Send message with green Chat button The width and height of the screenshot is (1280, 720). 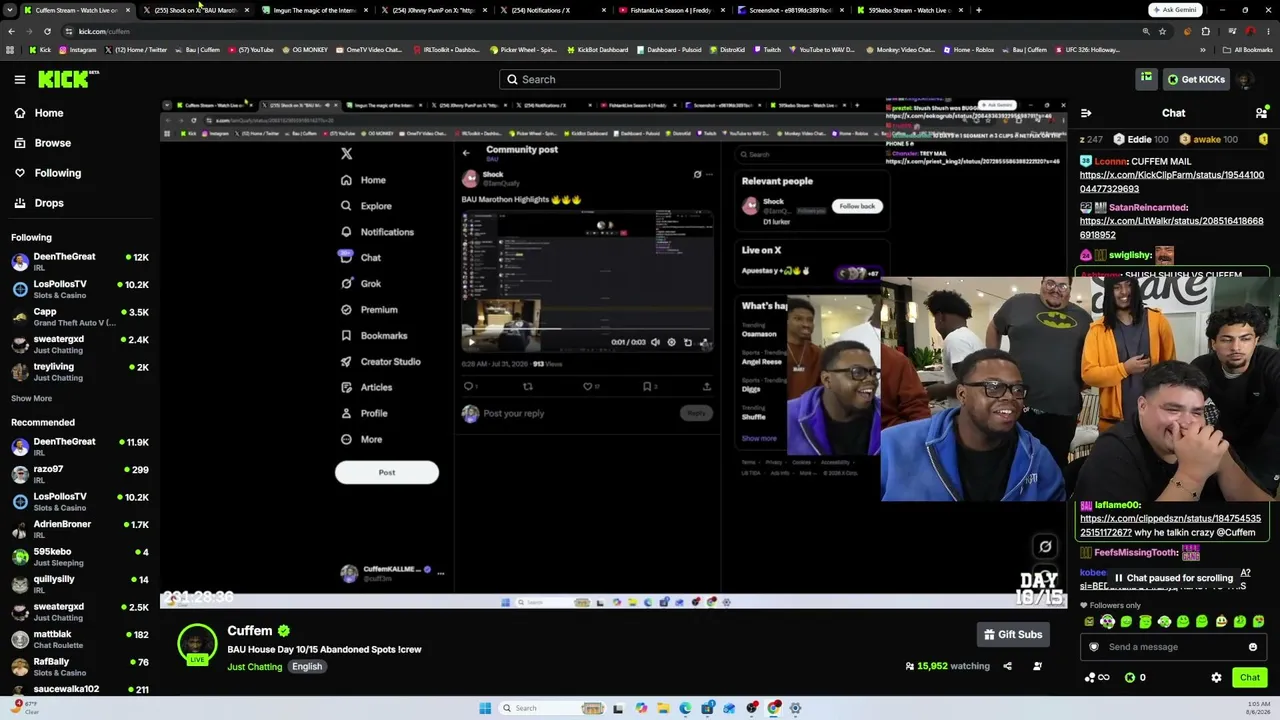[x=1250, y=678]
